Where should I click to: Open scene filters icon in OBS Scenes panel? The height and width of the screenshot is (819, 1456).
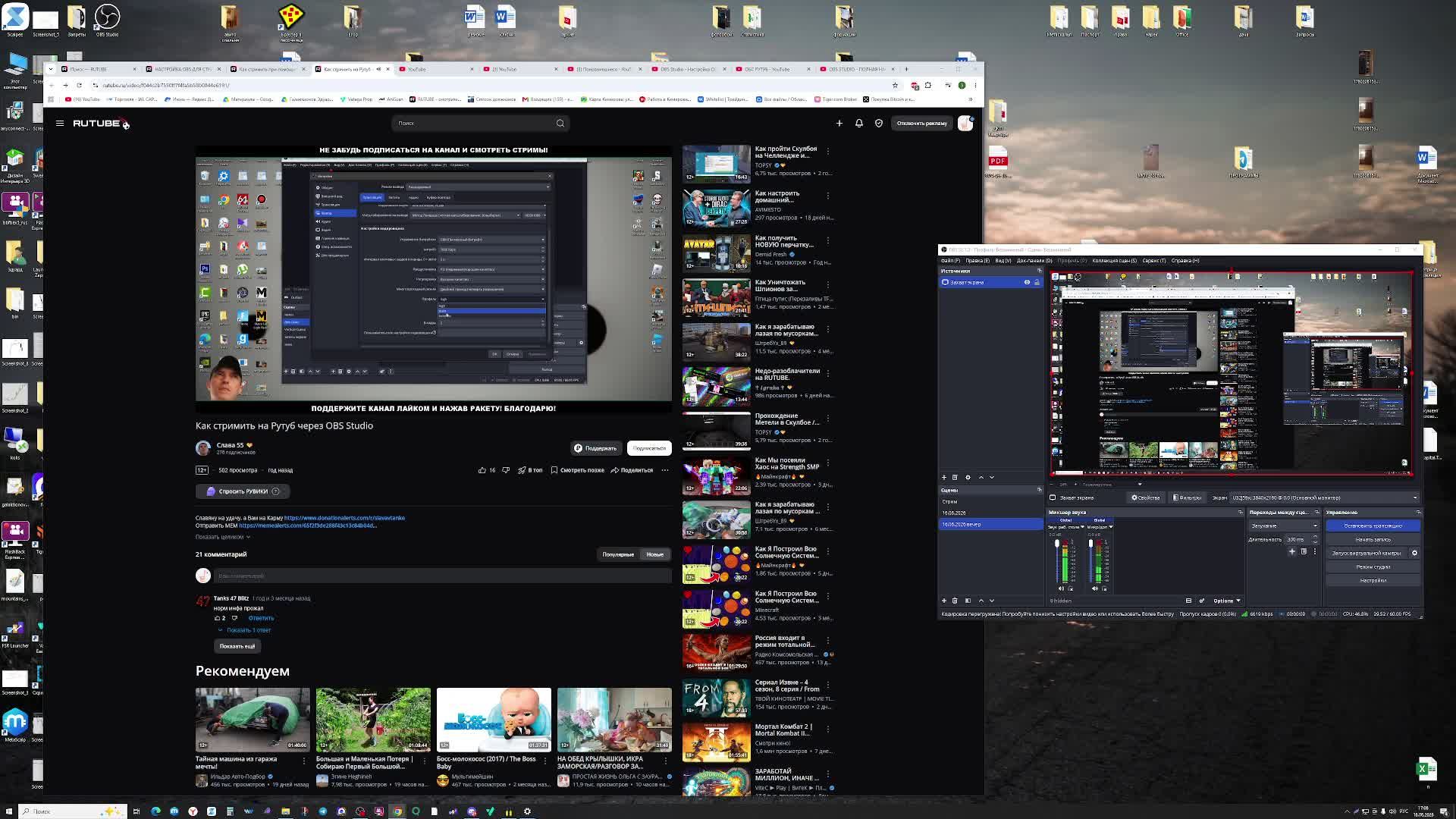968,601
